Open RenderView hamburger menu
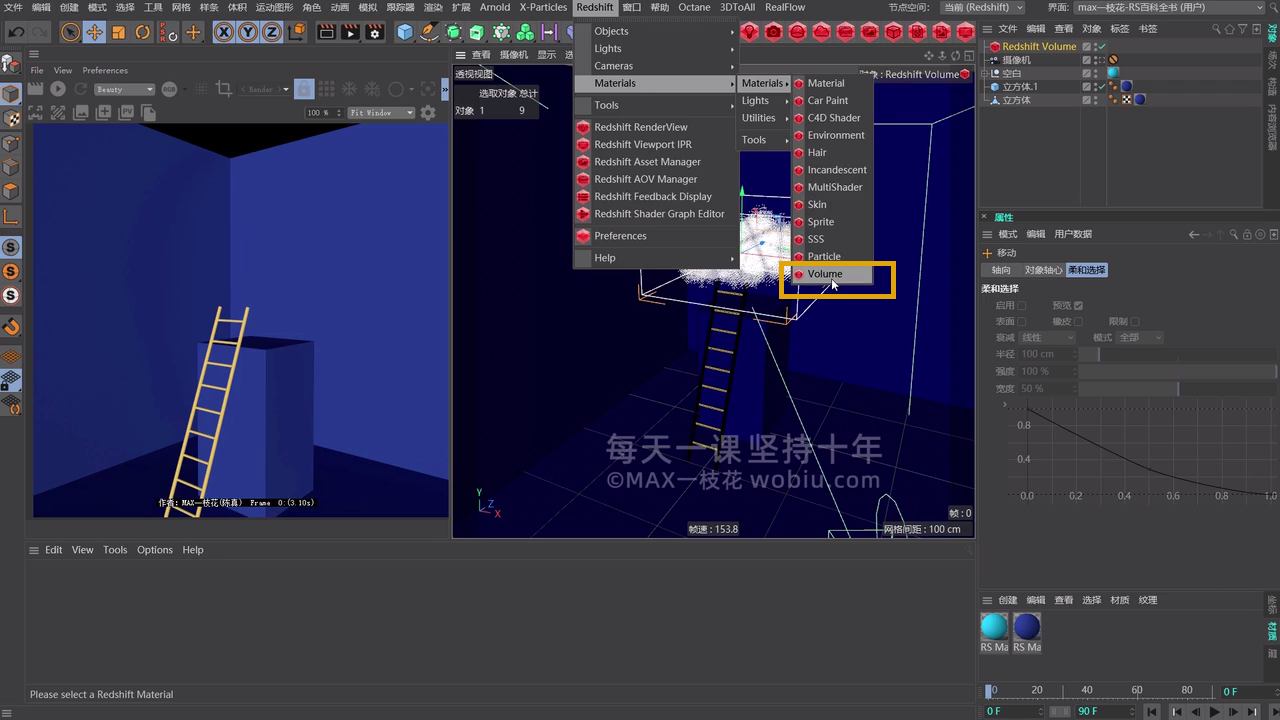Screen dimensions: 1280x720 coord(34,54)
